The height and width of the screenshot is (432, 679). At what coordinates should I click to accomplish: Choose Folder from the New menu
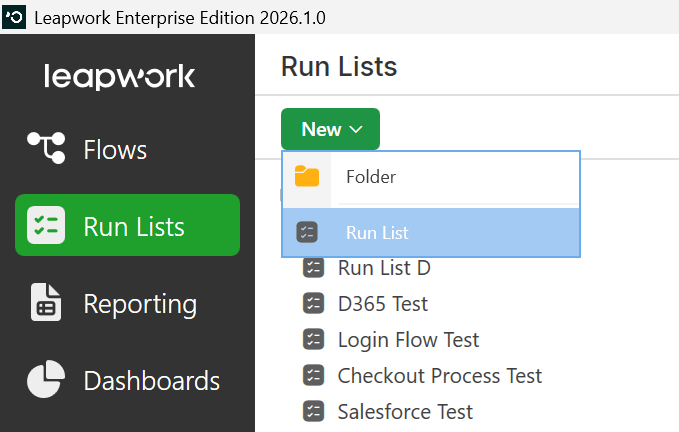(431, 177)
